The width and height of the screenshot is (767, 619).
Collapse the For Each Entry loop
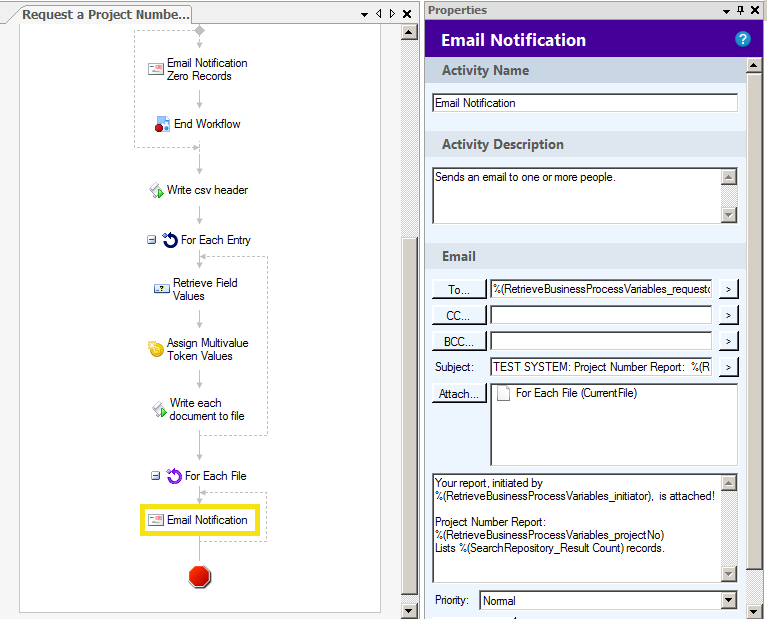click(x=152, y=240)
